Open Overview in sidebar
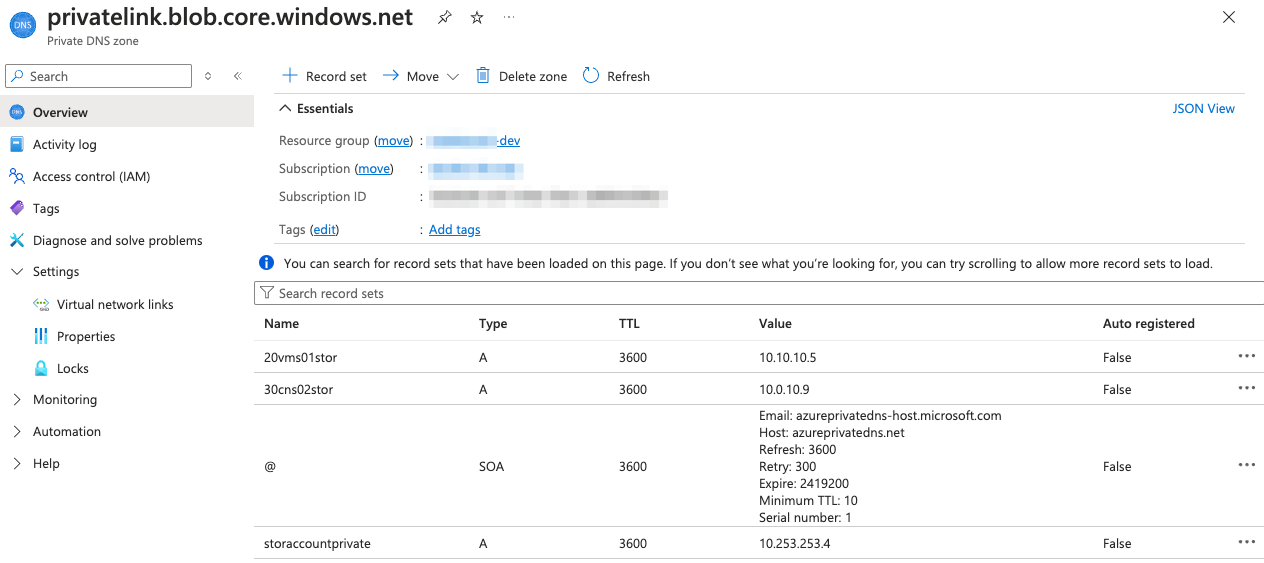 pyautogui.click(x=127, y=112)
